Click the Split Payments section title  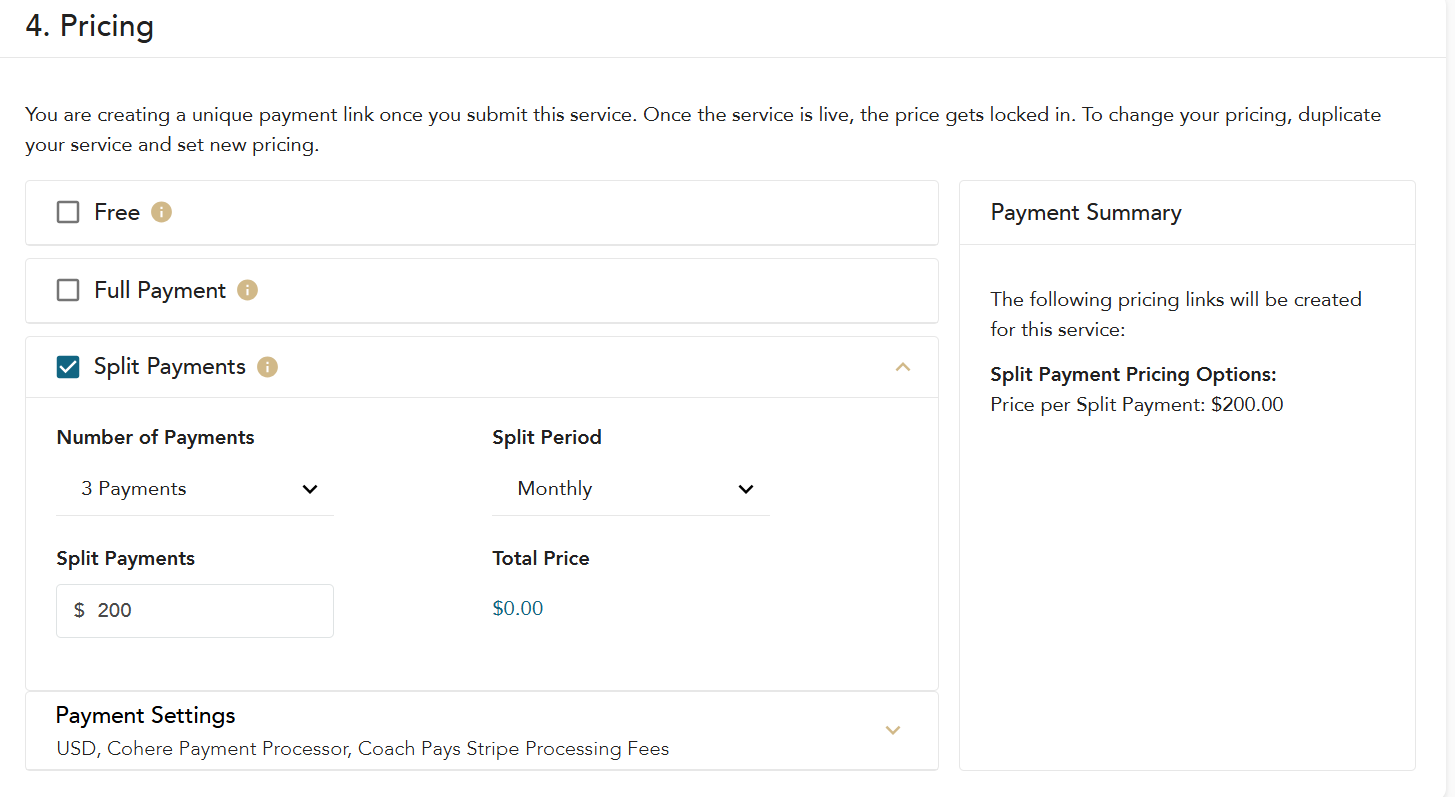click(x=170, y=367)
